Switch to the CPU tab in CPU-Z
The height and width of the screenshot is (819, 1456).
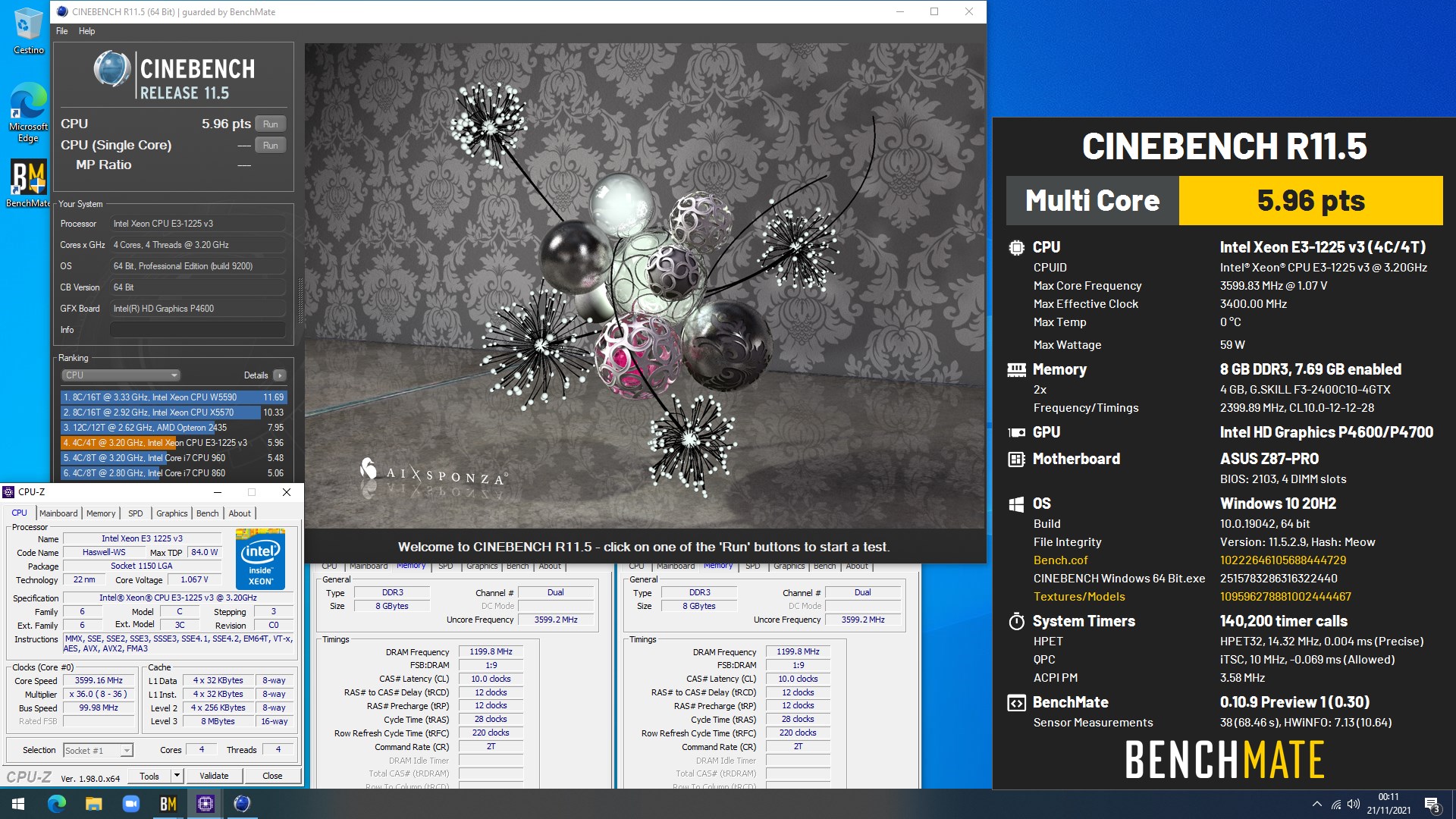[x=19, y=513]
